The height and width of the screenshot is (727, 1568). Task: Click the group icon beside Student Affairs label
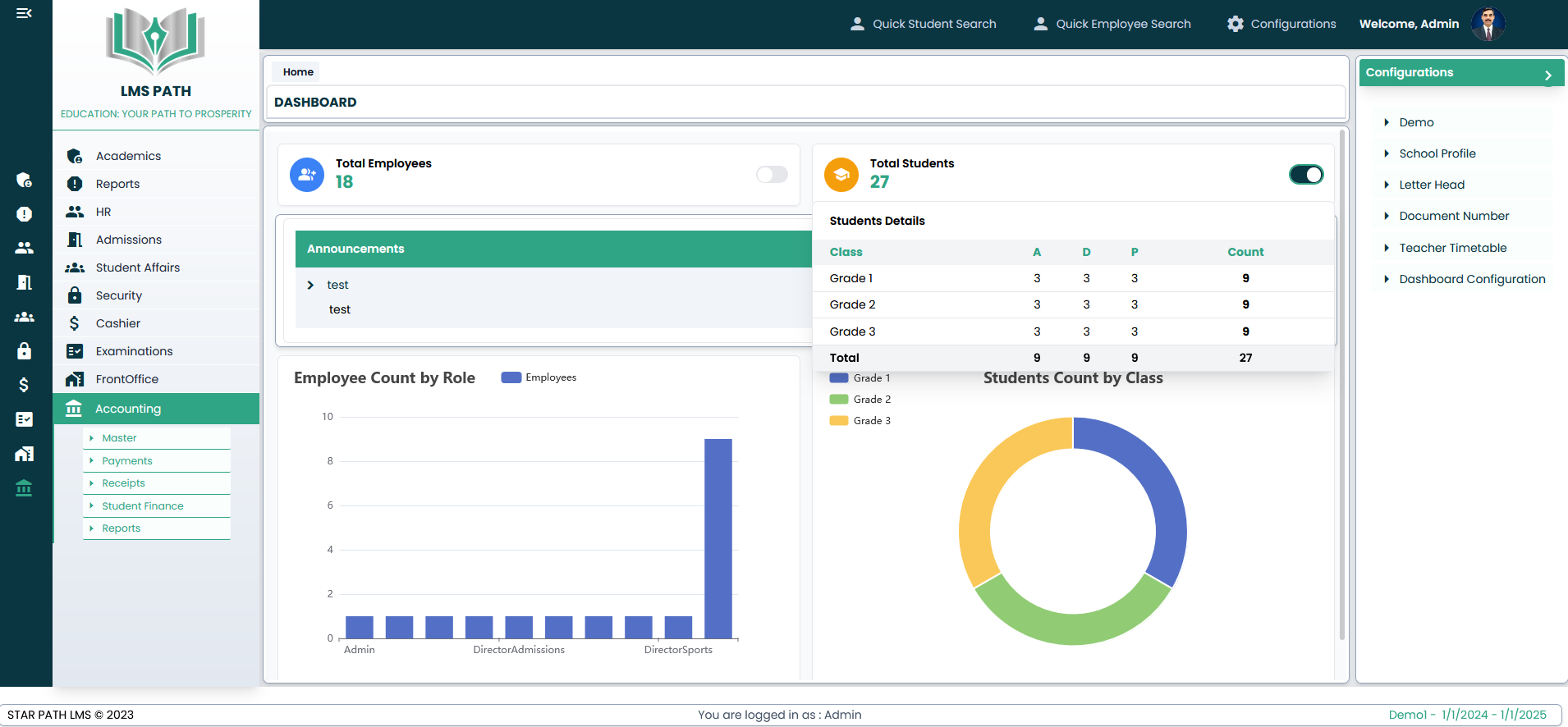tap(75, 267)
